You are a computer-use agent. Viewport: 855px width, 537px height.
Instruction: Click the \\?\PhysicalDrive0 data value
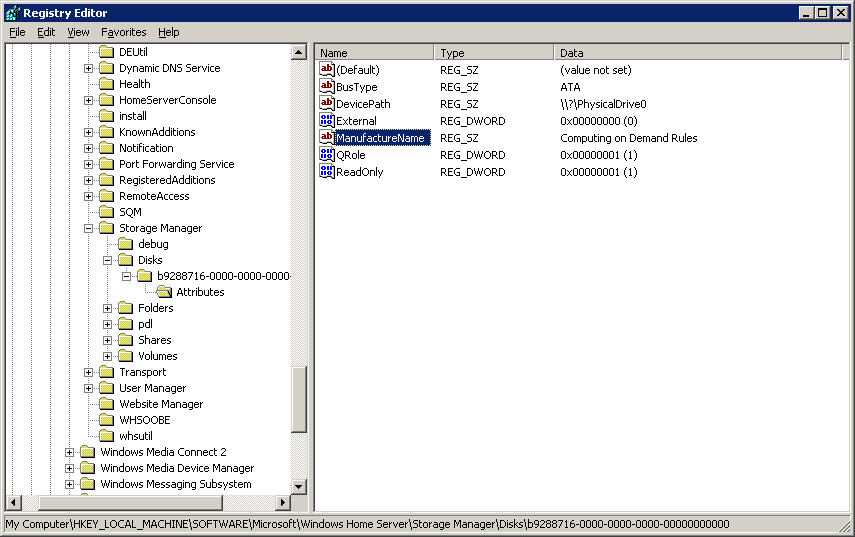[x=603, y=104]
